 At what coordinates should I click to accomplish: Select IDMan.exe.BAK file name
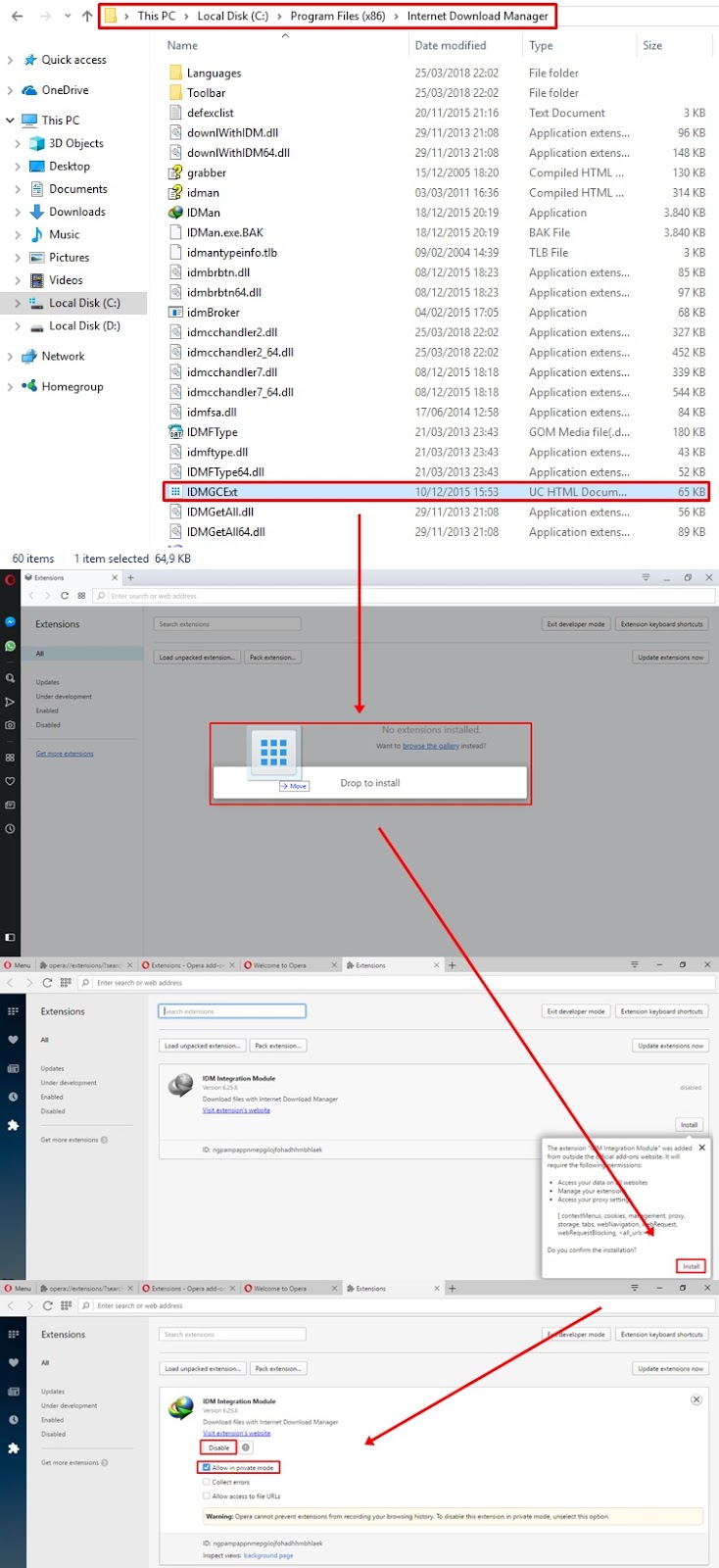point(225,232)
